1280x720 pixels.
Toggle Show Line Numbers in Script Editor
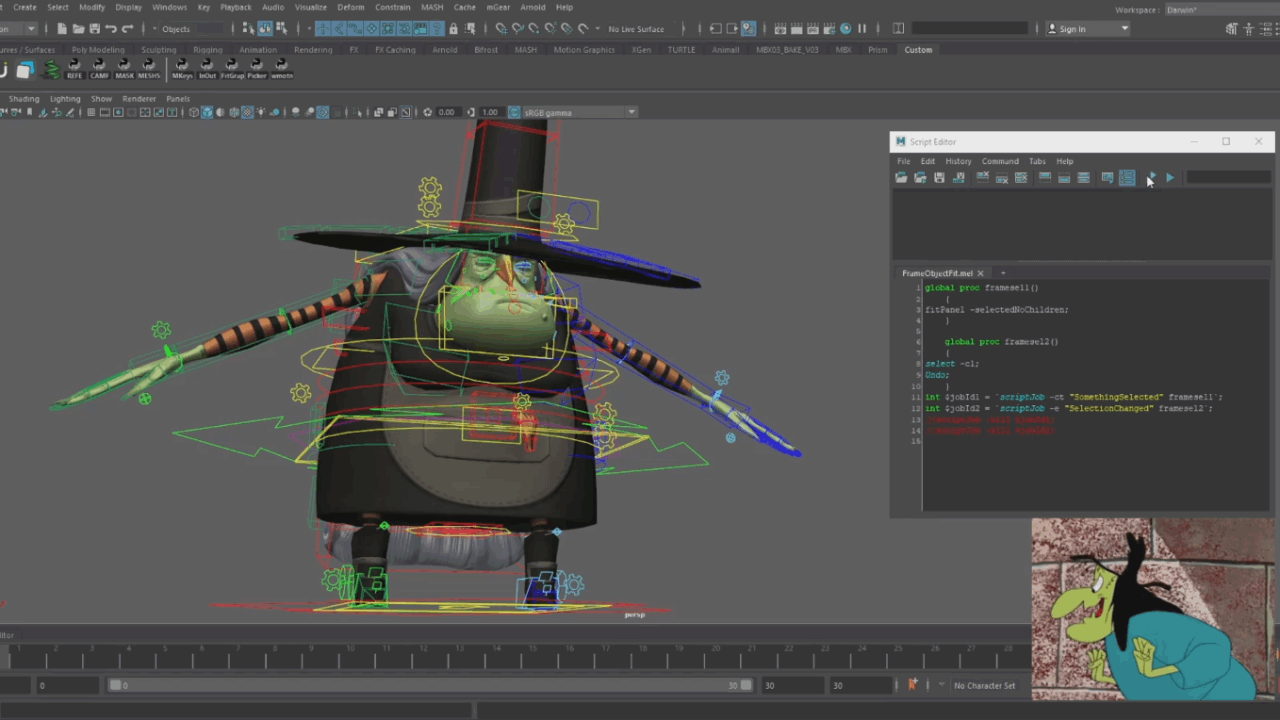(1127, 178)
